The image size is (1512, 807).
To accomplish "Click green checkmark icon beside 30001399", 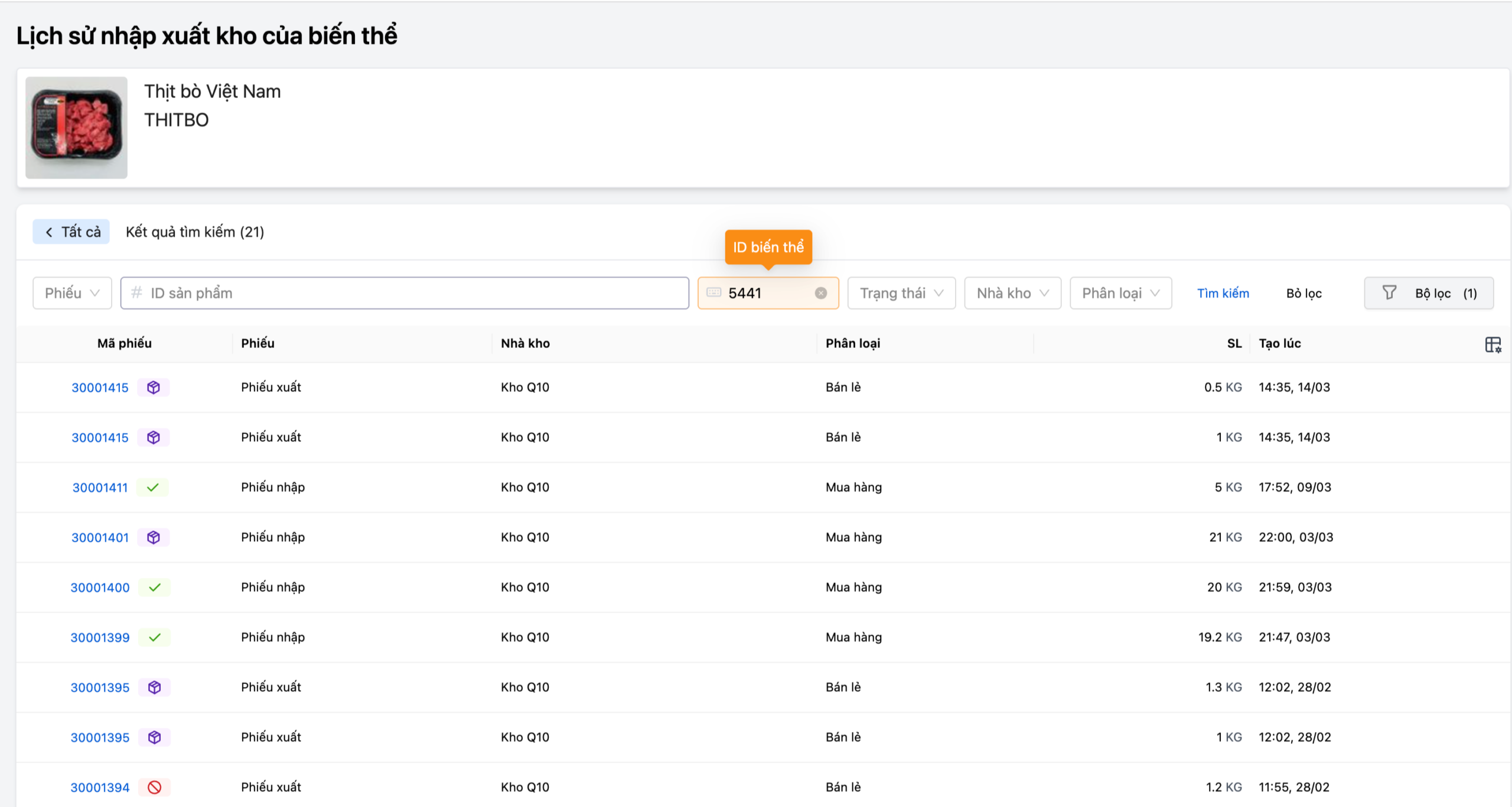I will coord(154,637).
